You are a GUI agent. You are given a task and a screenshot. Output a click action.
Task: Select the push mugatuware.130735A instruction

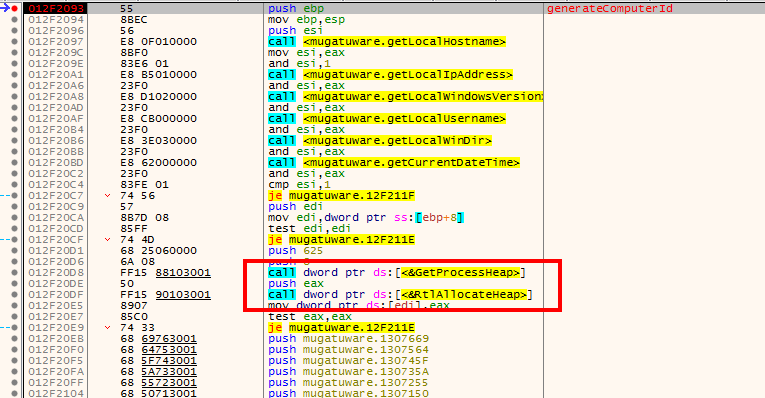[348, 372]
